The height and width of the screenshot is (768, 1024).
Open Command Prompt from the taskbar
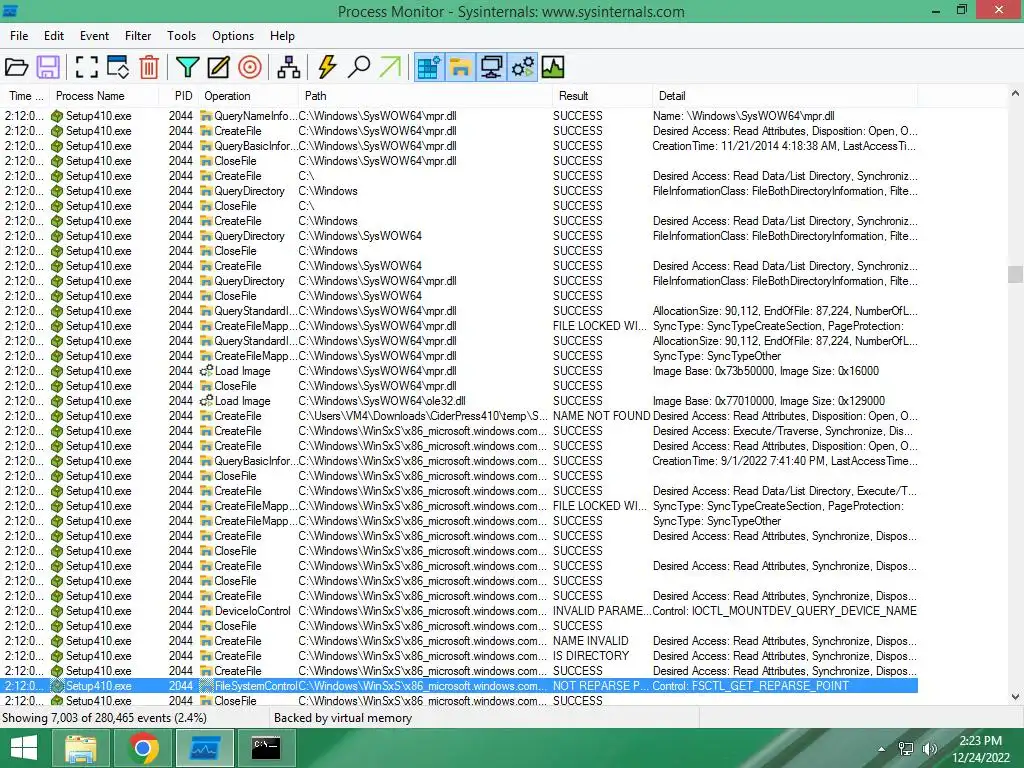point(266,748)
